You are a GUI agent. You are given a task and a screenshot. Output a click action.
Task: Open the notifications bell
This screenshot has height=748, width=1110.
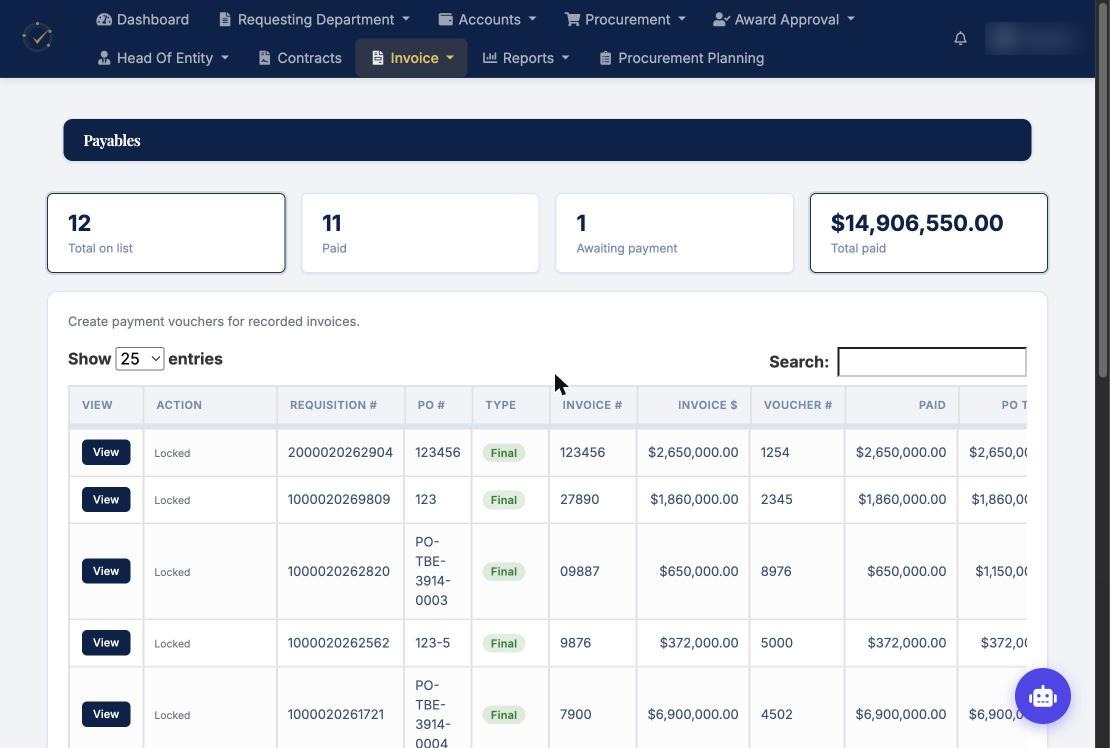click(x=960, y=38)
